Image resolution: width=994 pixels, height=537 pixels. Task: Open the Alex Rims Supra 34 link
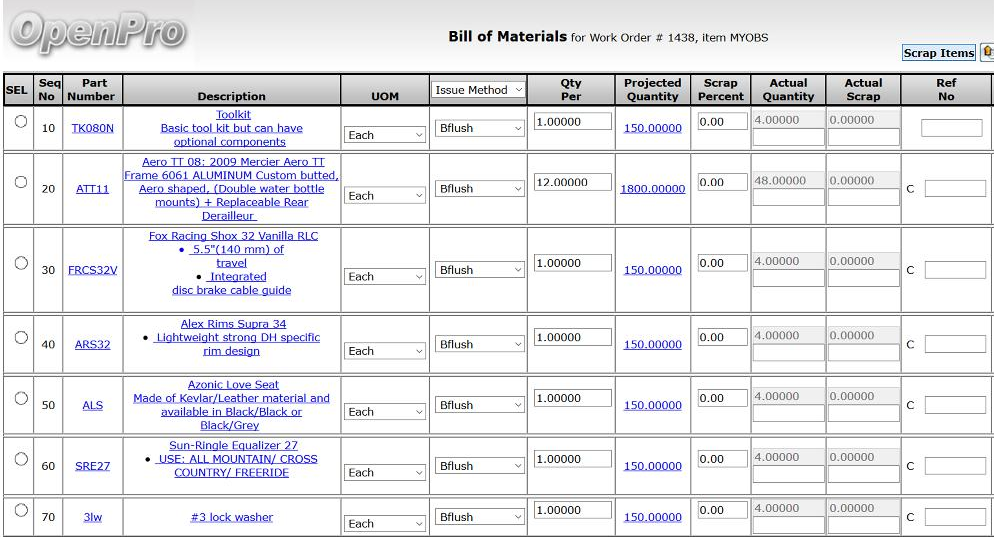coord(233,324)
